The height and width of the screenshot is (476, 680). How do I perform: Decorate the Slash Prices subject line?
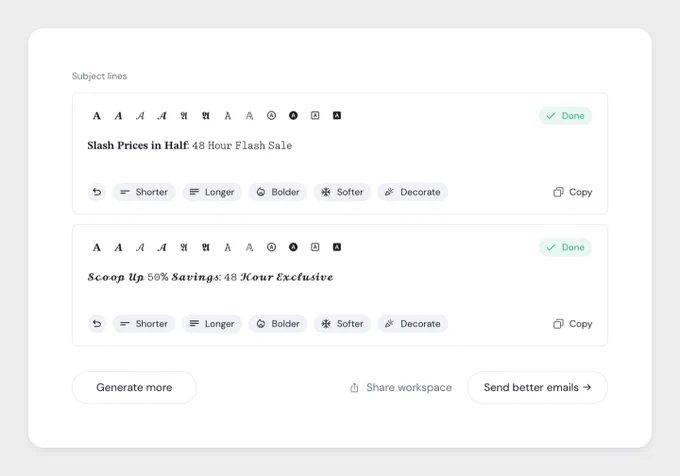tap(413, 192)
